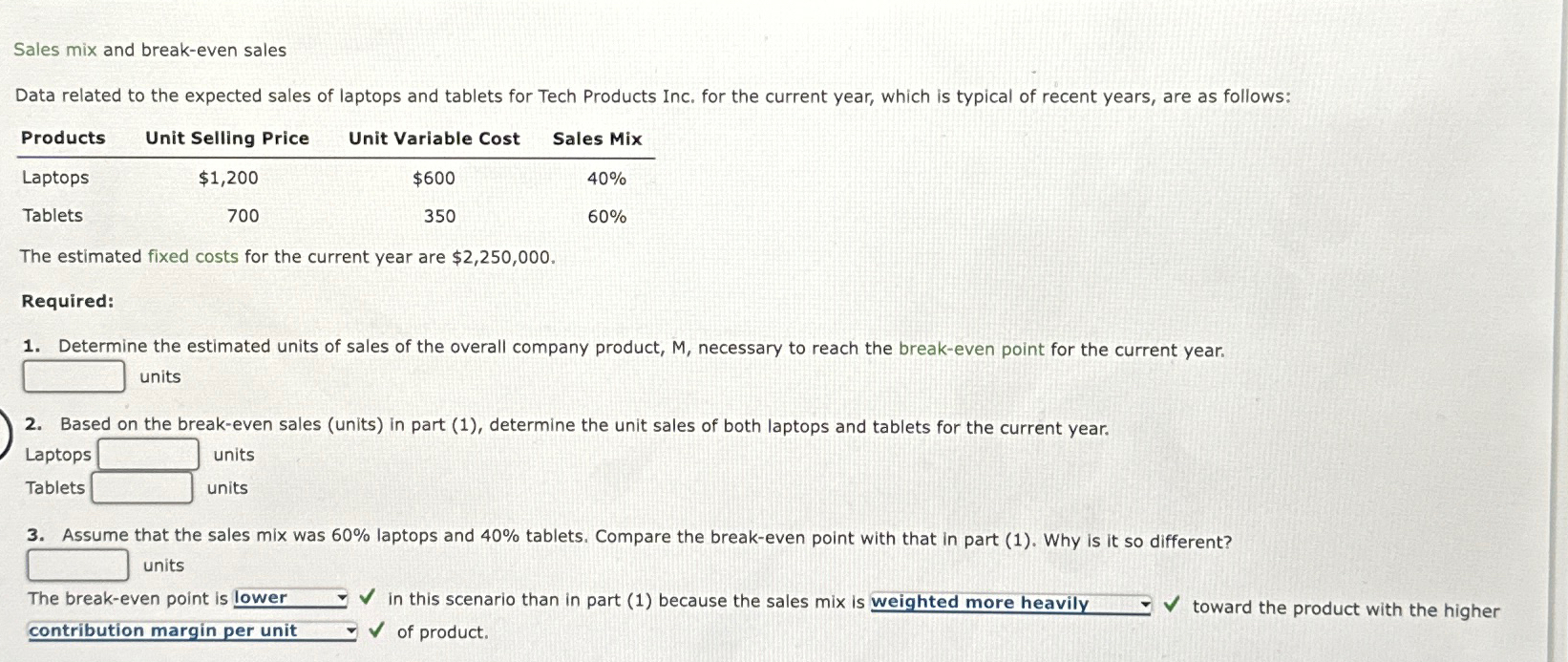
Task: Click the checkmark next to weighted more heavily
Action: (x=1173, y=604)
